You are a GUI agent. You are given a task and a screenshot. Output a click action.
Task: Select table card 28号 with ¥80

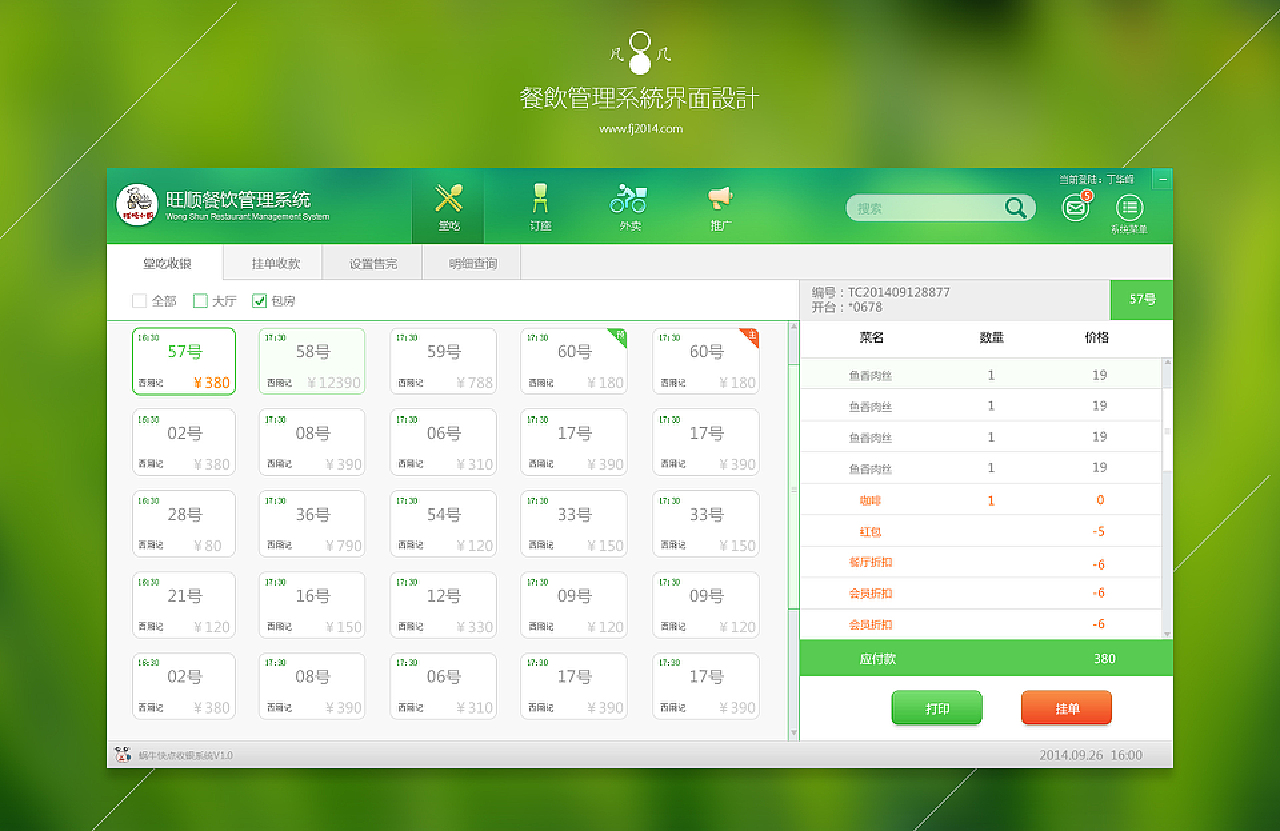click(184, 523)
